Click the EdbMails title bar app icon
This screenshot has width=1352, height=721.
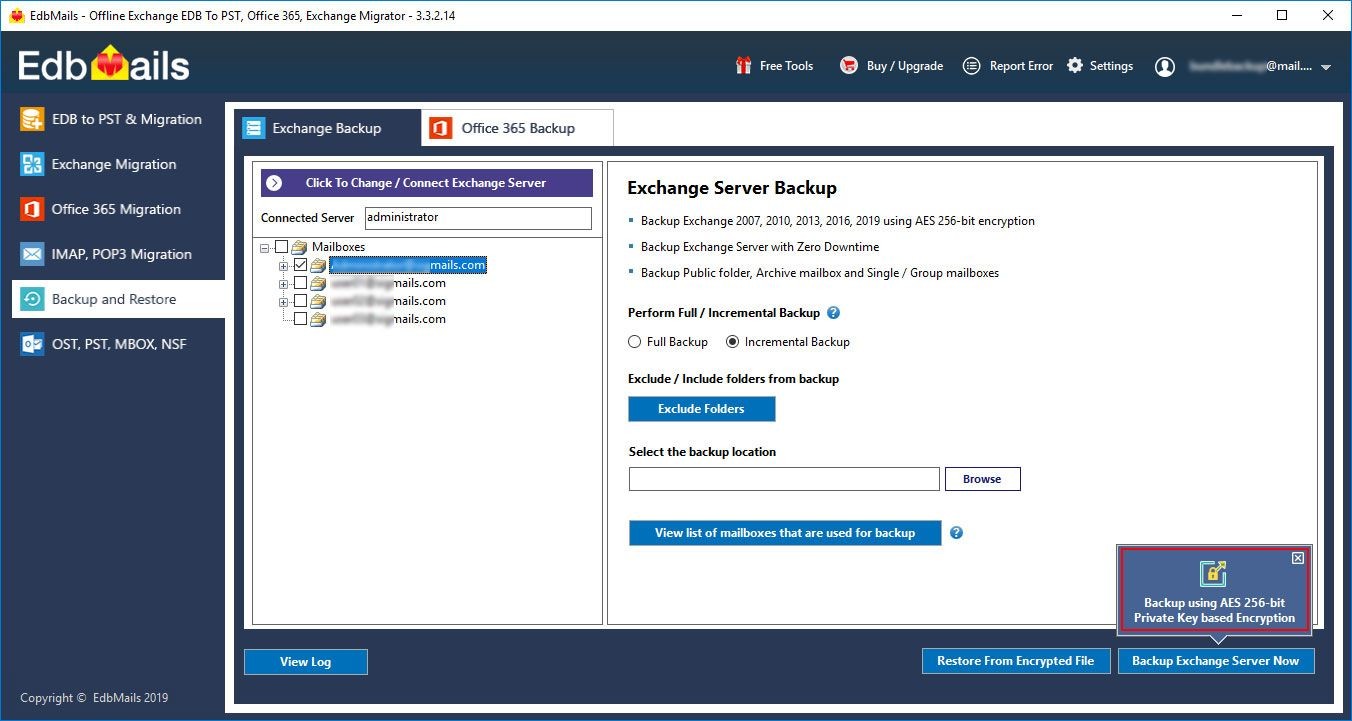pyautogui.click(x=15, y=15)
